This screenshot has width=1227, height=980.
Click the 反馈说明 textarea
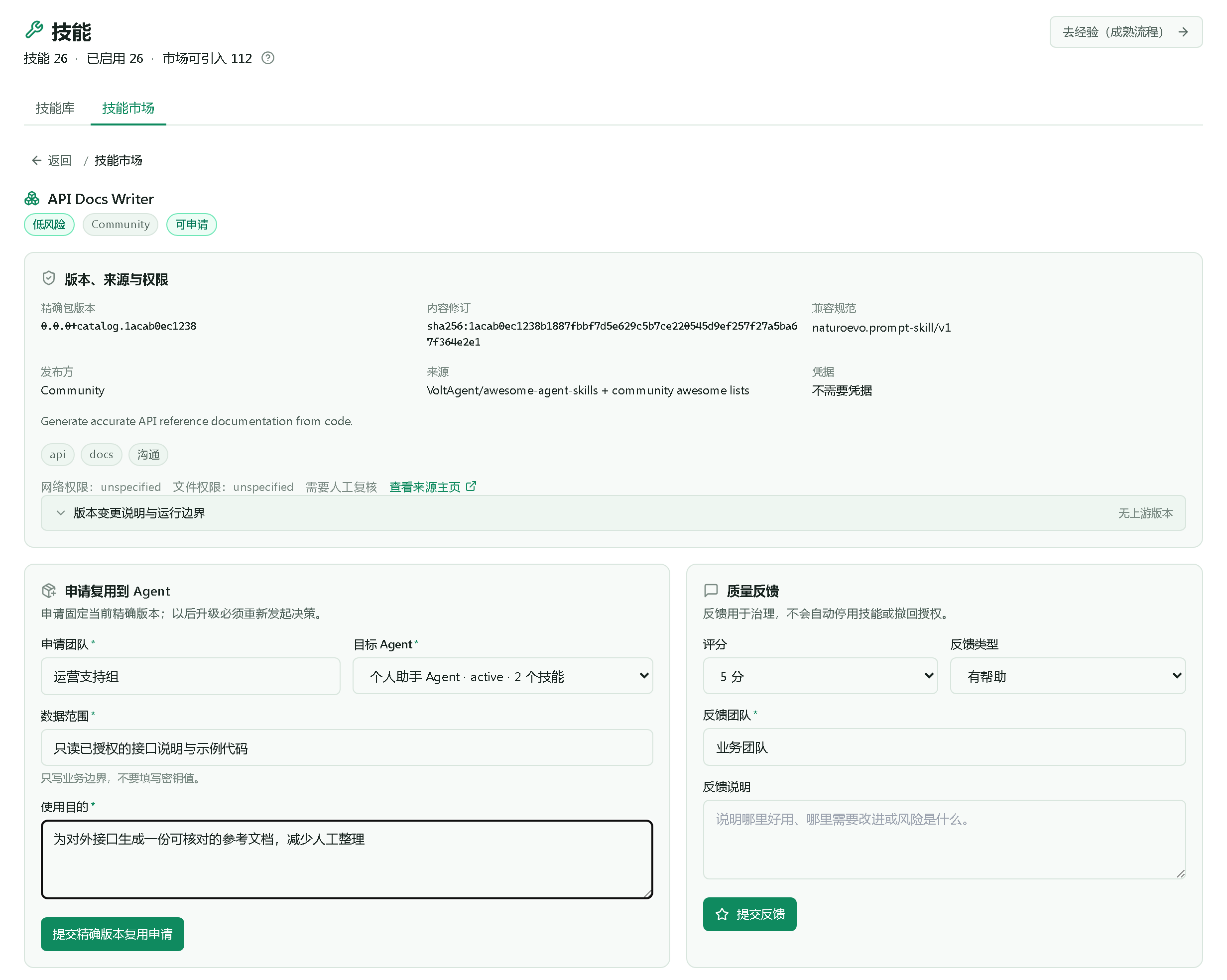[944, 840]
